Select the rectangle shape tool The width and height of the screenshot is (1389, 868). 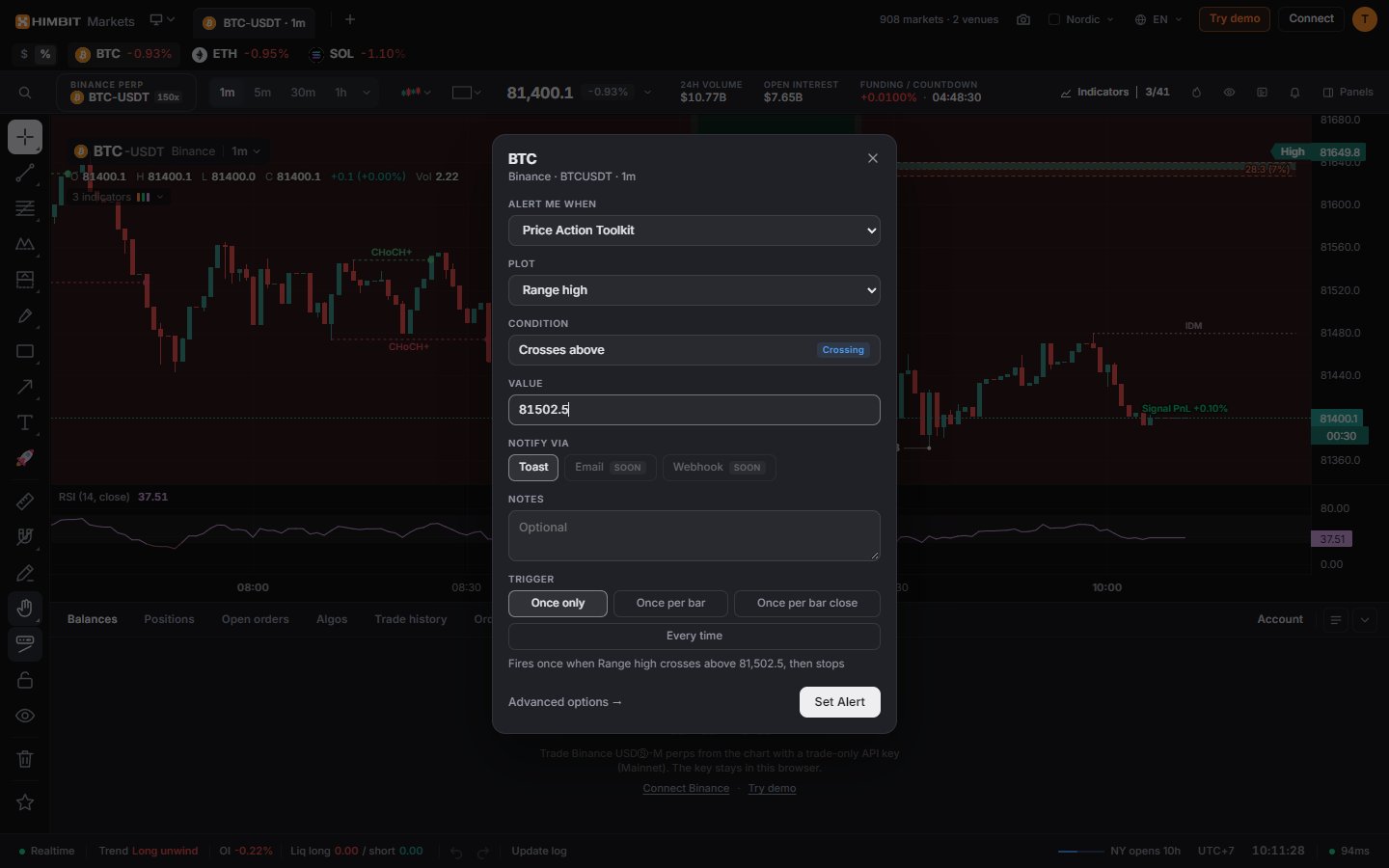[25, 351]
